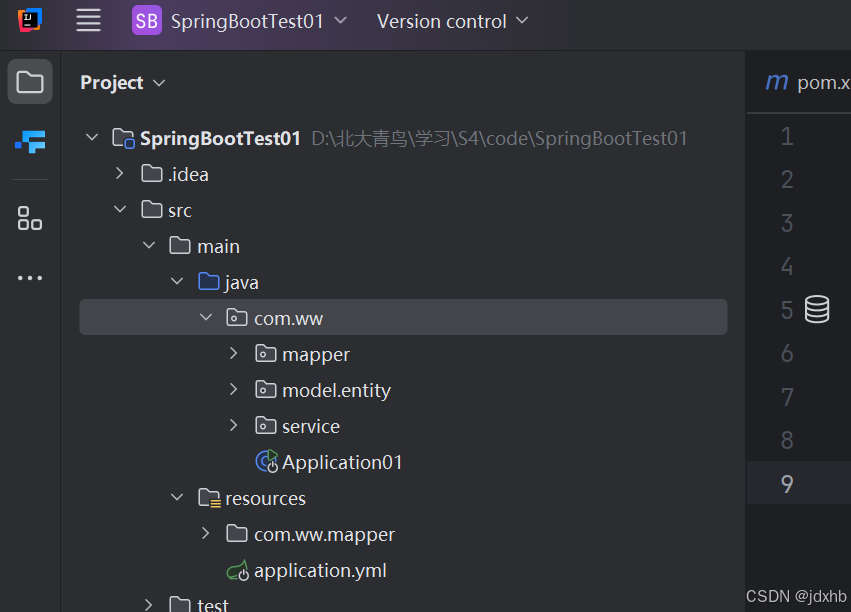Open the hamburger main menu
The height and width of the screenshot is (612, 851).
click(x=89, y=20)
